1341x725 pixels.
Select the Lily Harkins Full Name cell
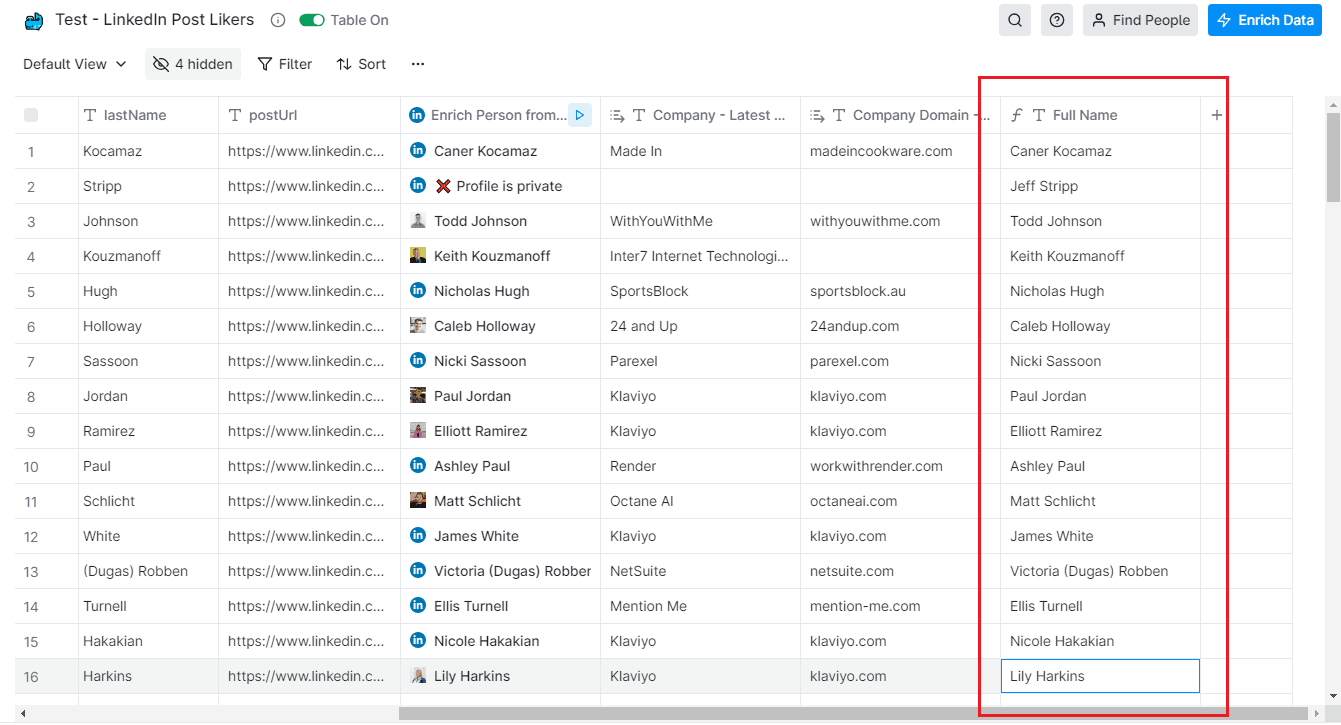(1100, 676)
